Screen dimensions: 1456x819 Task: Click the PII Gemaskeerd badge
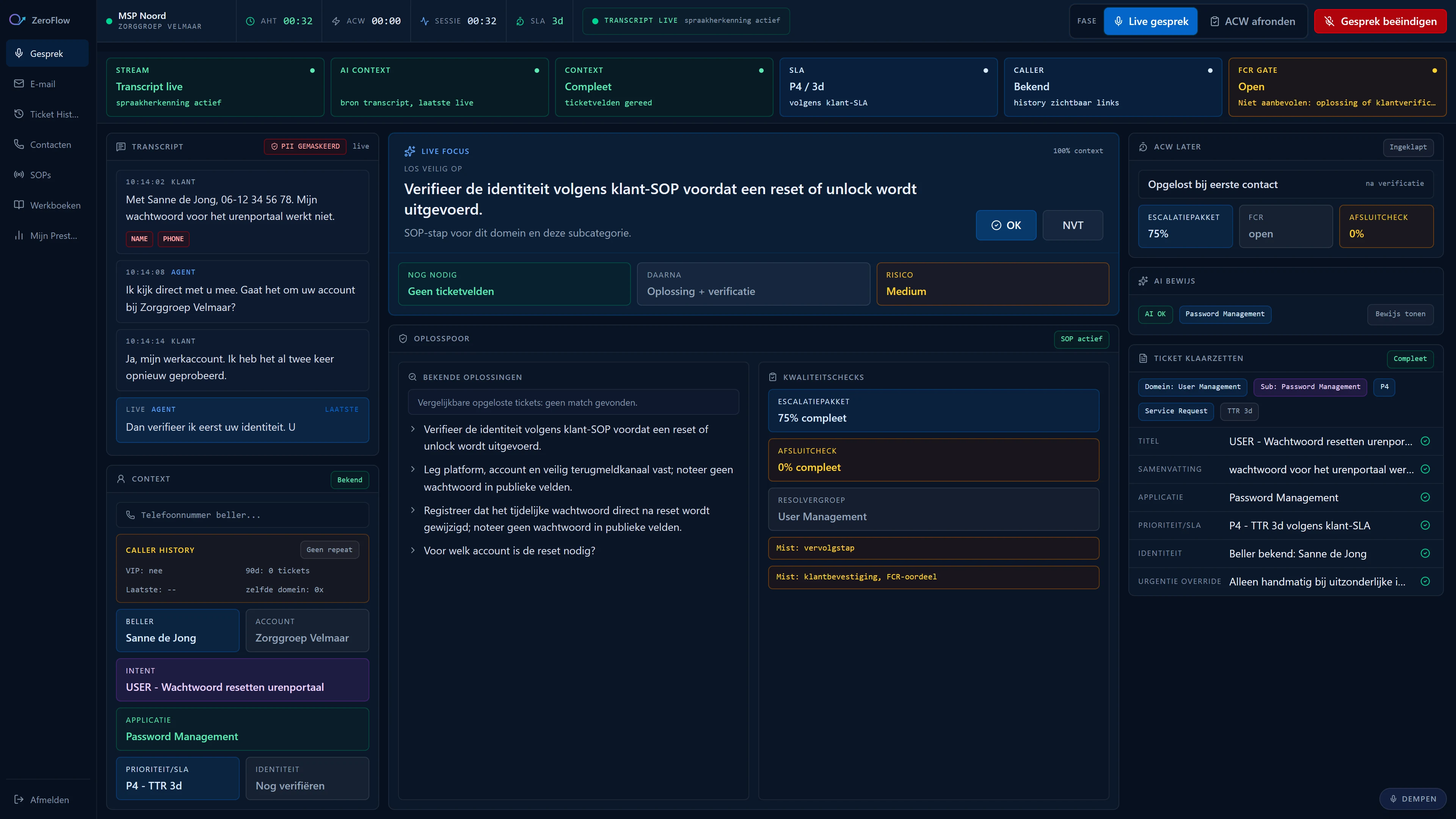click(305, 146)
